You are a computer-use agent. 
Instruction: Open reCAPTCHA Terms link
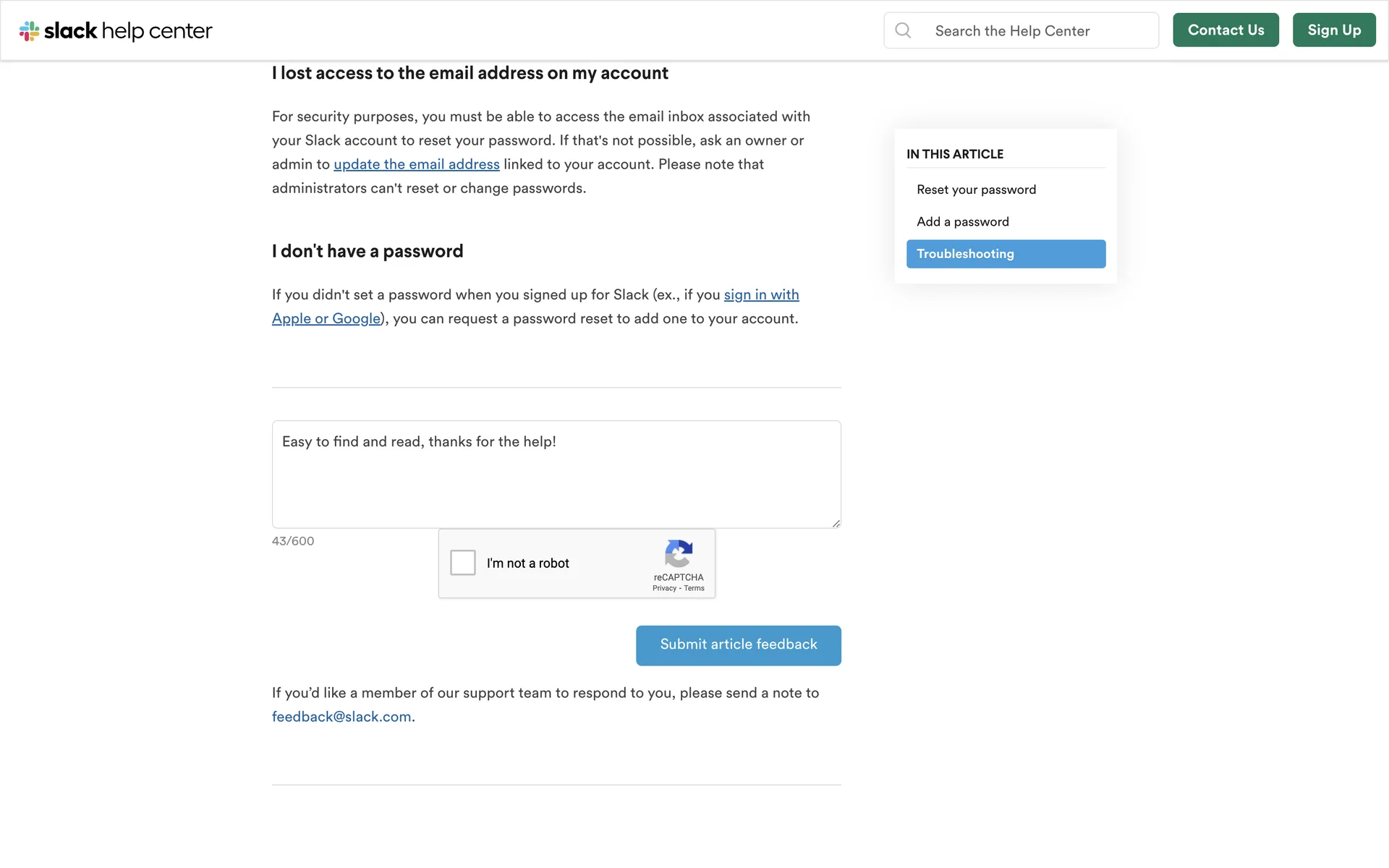click(694, 589)
